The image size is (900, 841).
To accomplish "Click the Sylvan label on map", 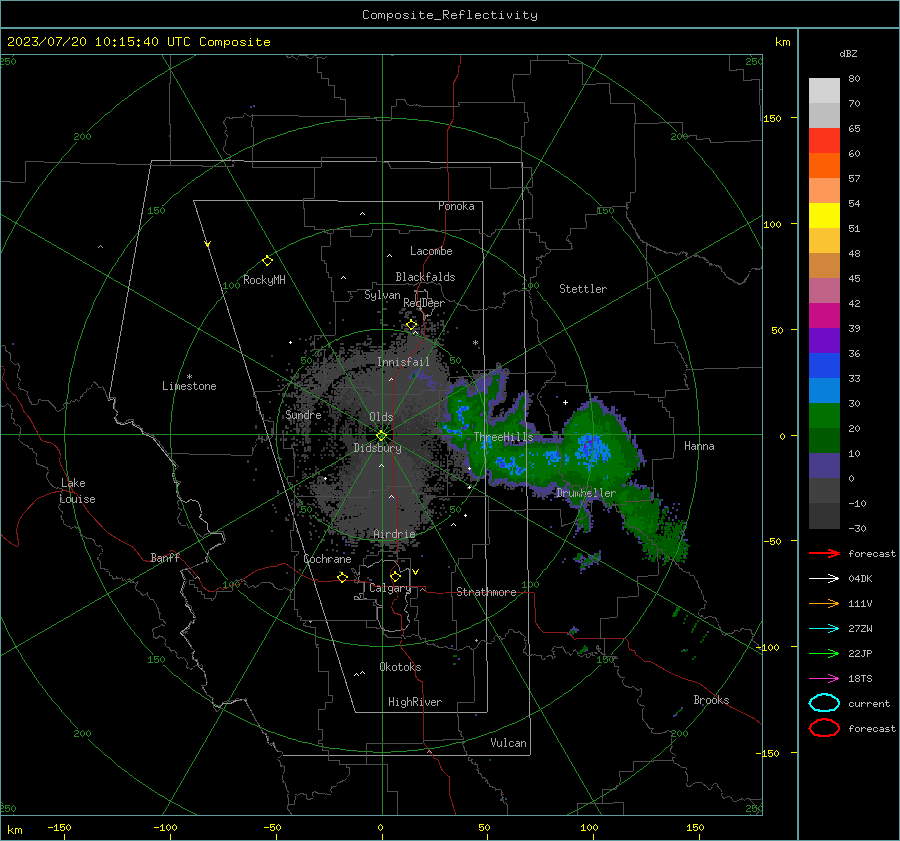I will (382, 295).
